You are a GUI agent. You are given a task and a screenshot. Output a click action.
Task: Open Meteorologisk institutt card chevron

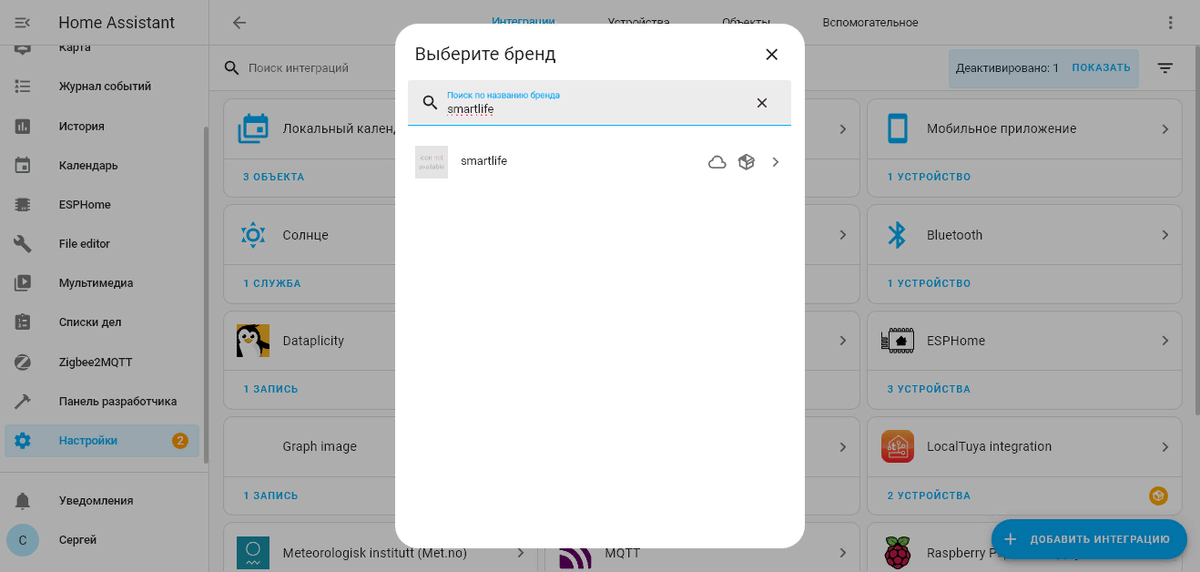tap(520, 552)
